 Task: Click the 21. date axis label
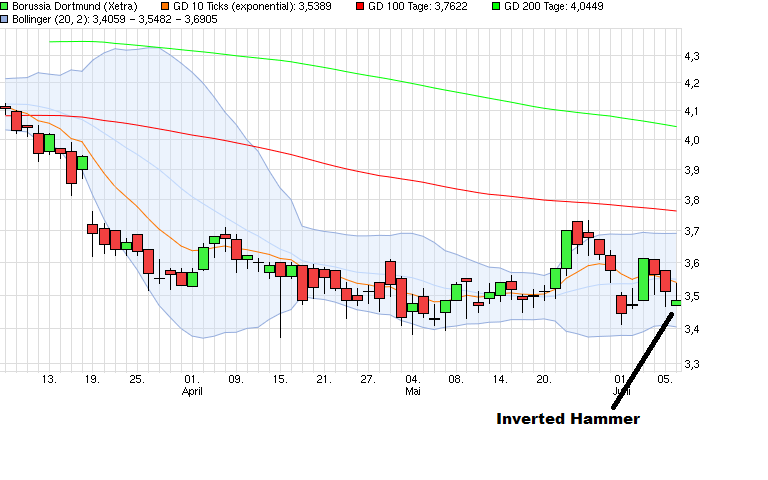[324, 380]
